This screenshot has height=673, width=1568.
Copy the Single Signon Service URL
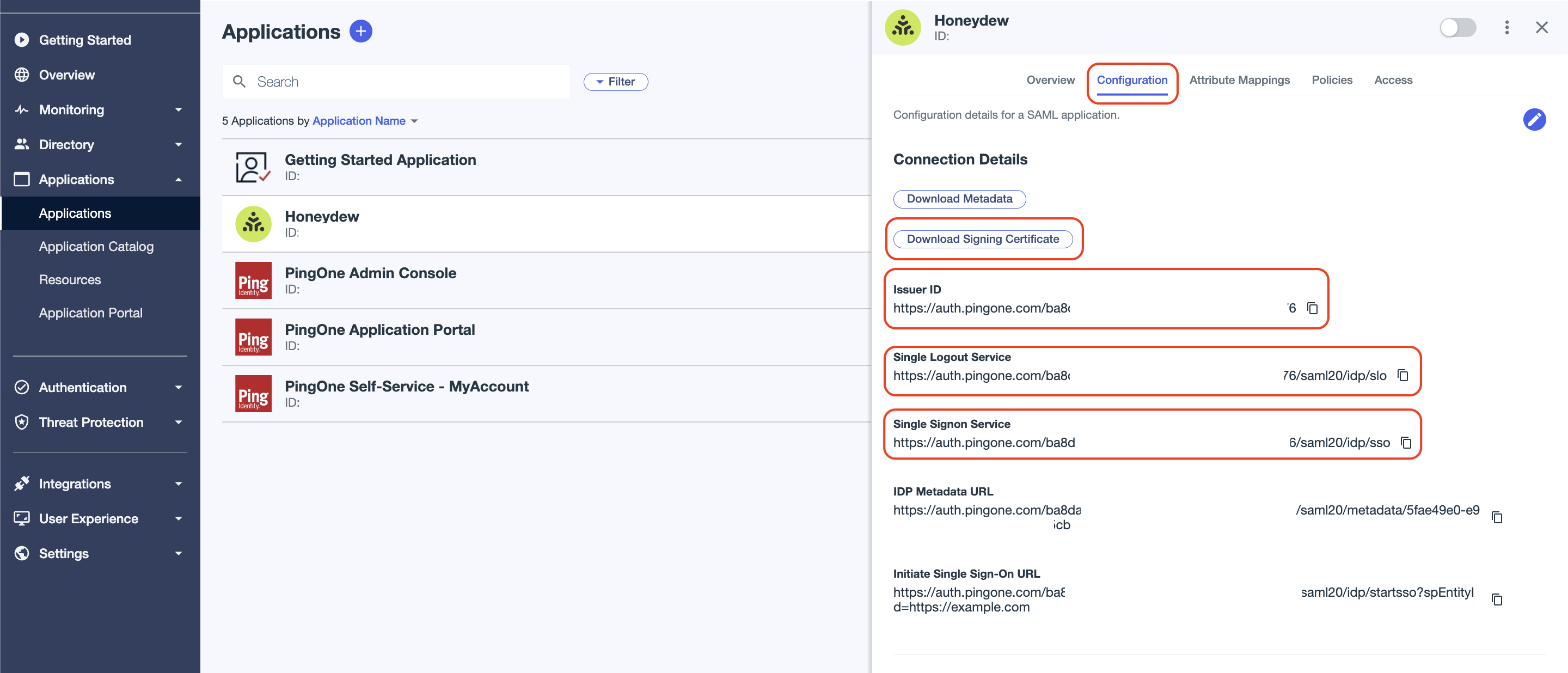click(x=1405, y=443)
